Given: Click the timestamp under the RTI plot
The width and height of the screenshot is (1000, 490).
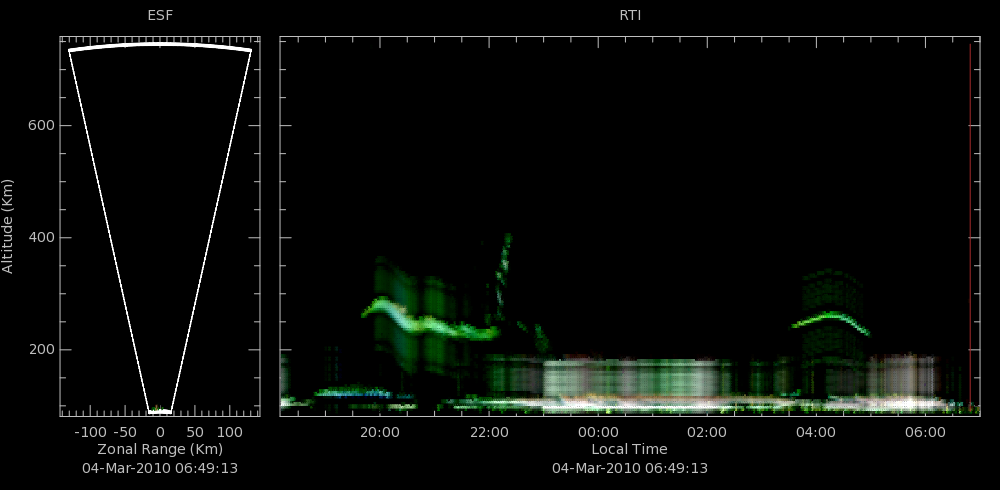Looking at the screenshot, I should [x=629, y=468].
